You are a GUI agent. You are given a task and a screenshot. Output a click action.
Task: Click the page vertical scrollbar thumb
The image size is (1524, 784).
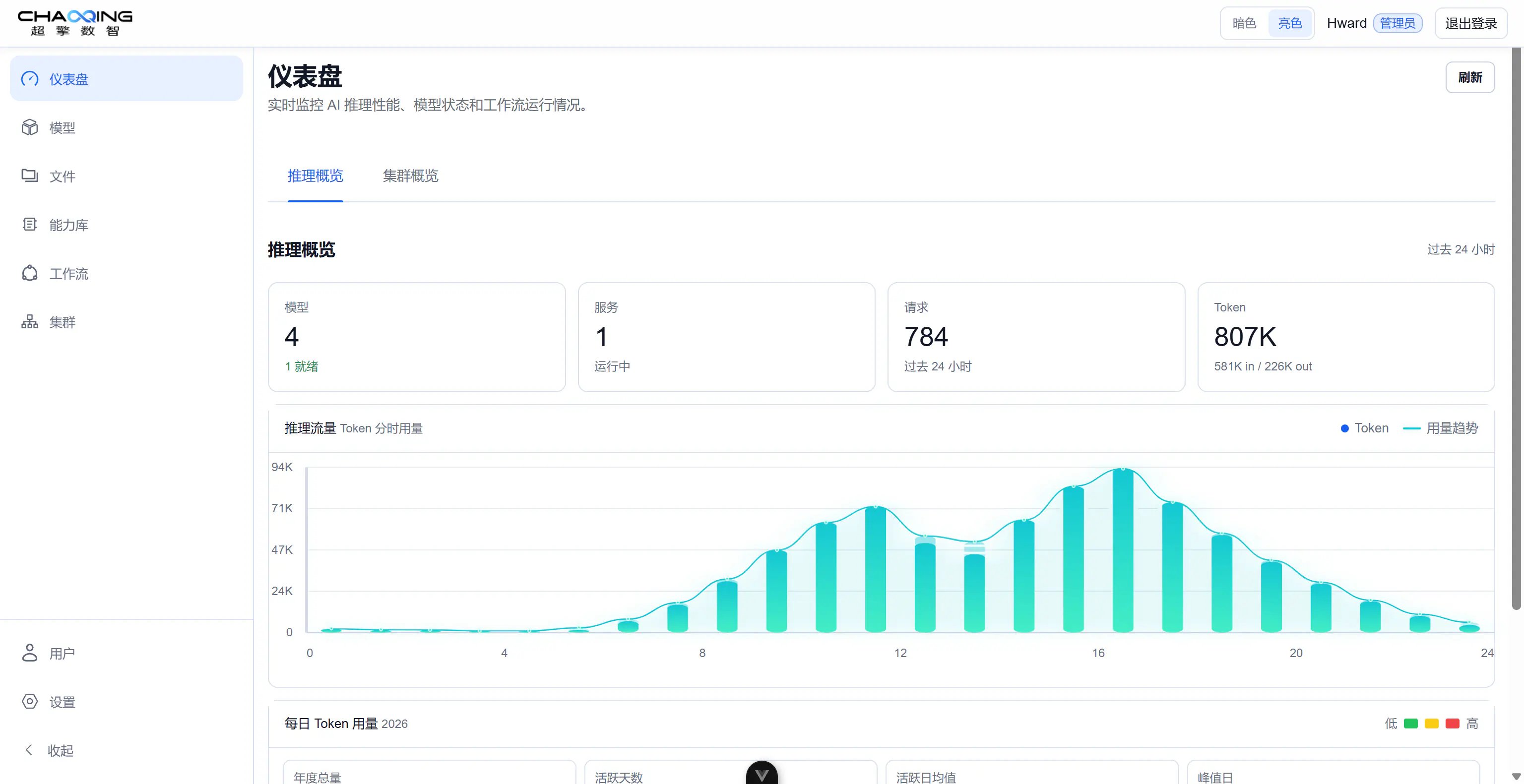(1516, 329)
